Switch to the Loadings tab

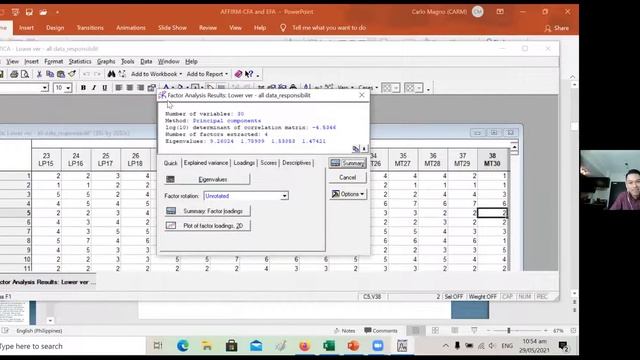(x=244, y=163)
